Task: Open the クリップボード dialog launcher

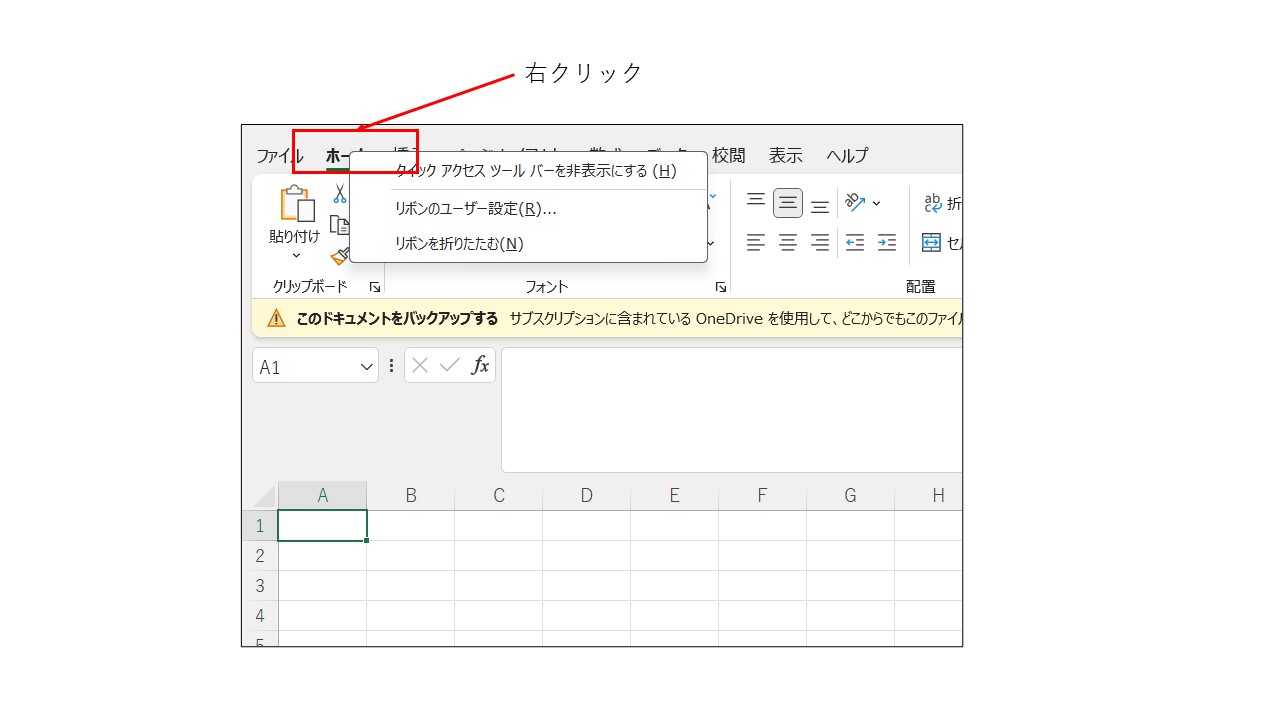Action: 375,287
